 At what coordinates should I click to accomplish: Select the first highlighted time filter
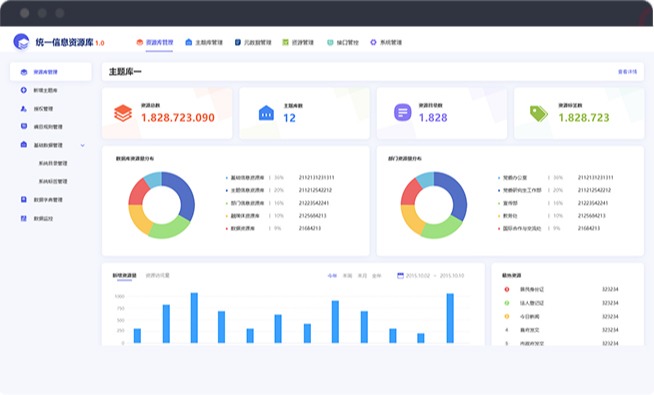click(332, 276)
